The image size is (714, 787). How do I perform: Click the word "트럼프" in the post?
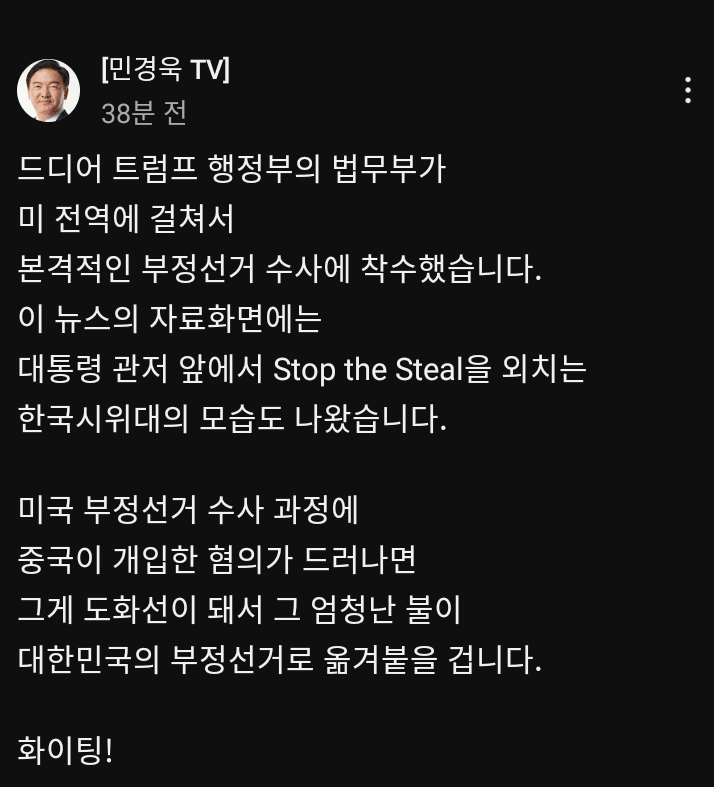point(155,168)
